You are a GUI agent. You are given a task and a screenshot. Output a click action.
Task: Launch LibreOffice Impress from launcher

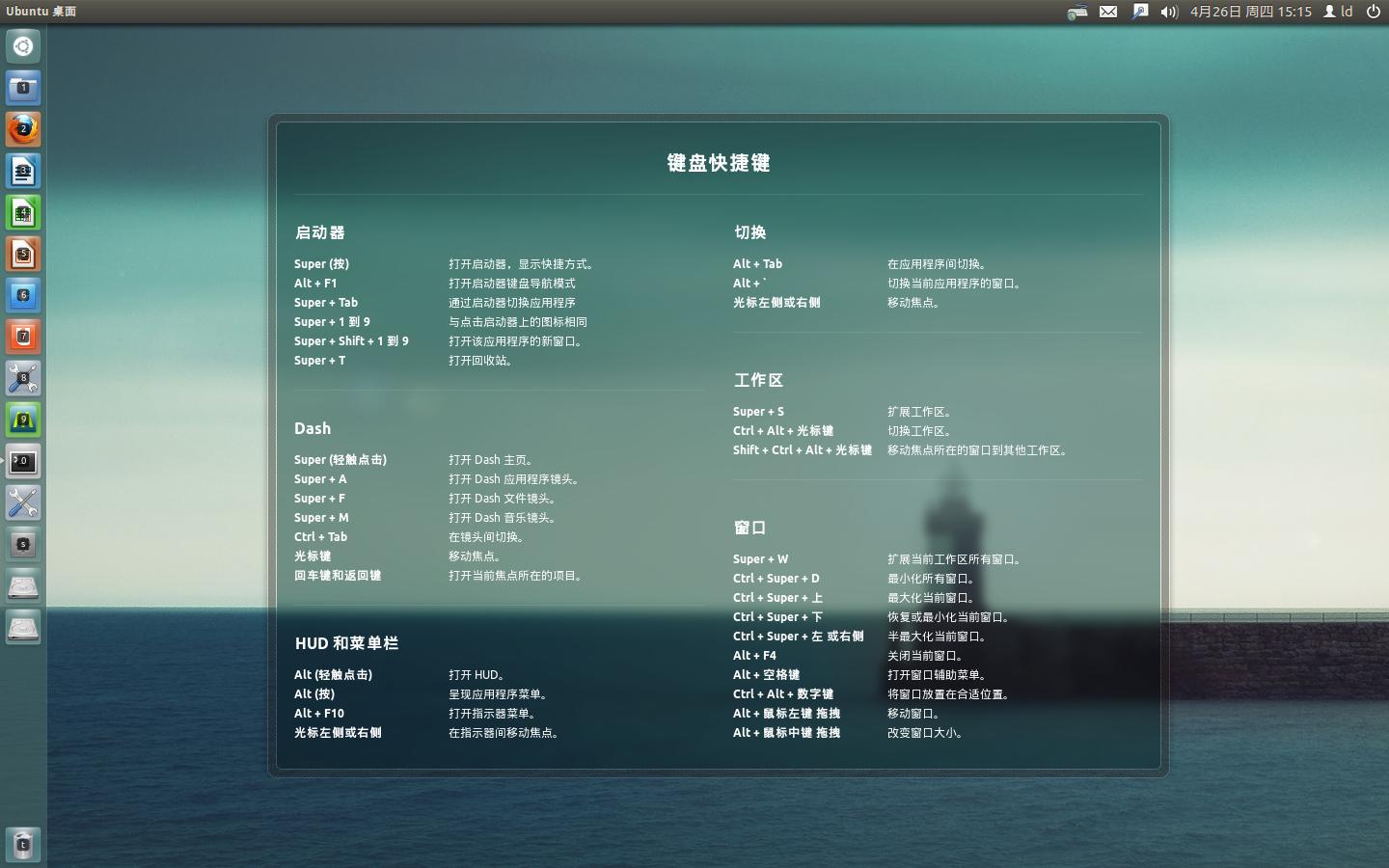coord(23,254)
